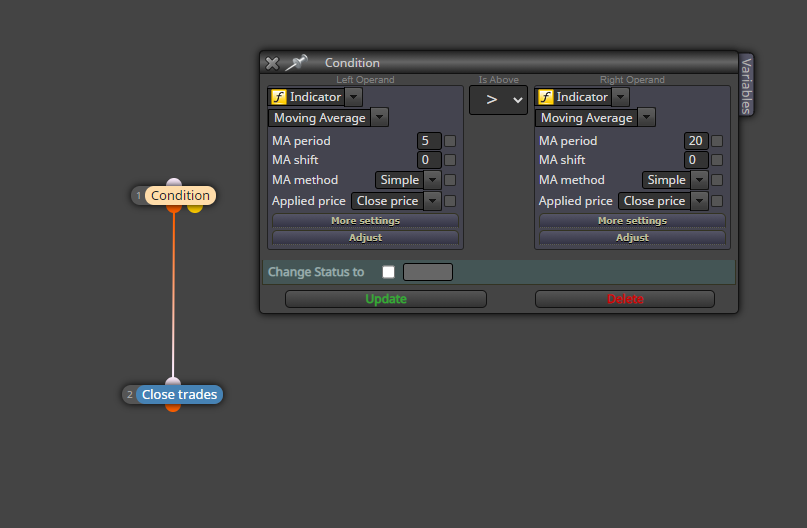The width and height of the screenshot is (807, 528).
Task: Select the Condition node block
Action: point(180,196)
